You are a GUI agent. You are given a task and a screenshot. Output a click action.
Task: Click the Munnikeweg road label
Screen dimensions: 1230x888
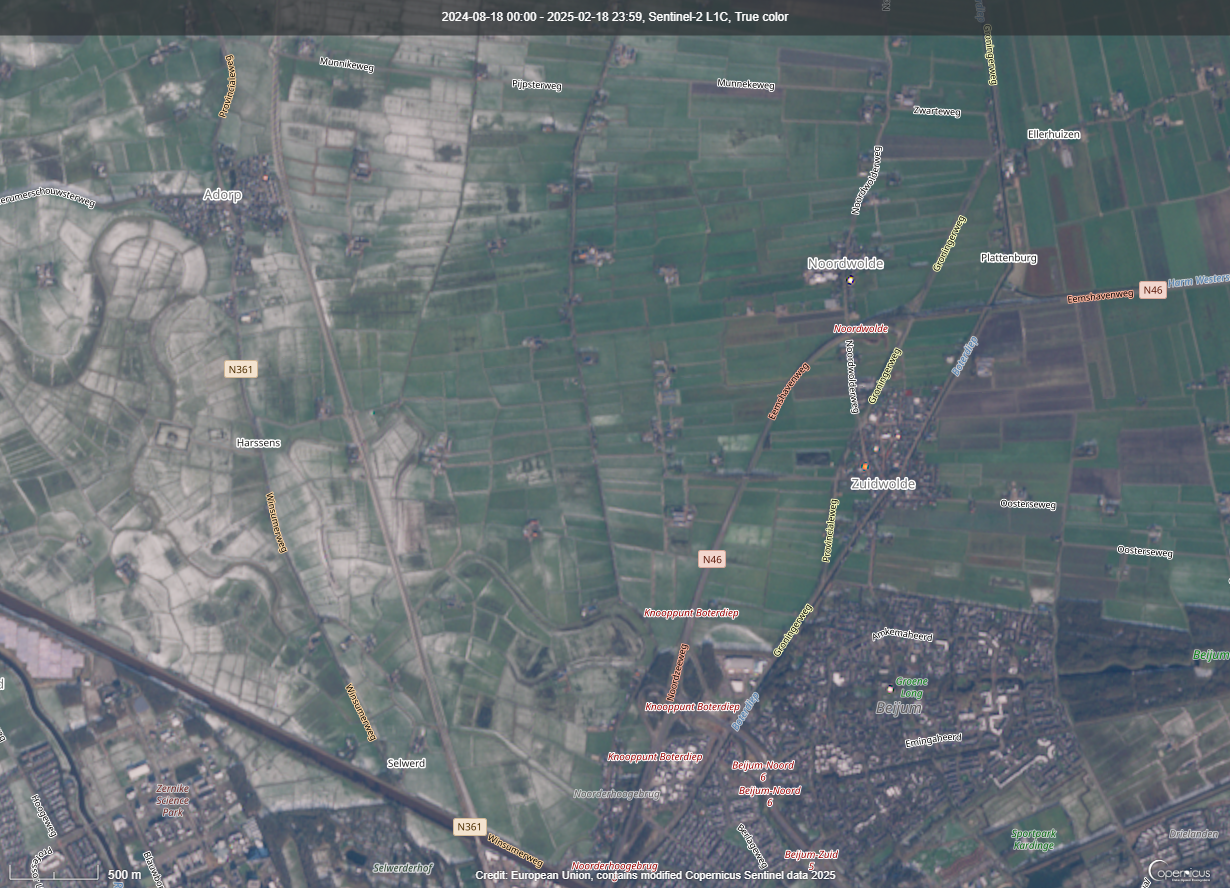point(346,63)
